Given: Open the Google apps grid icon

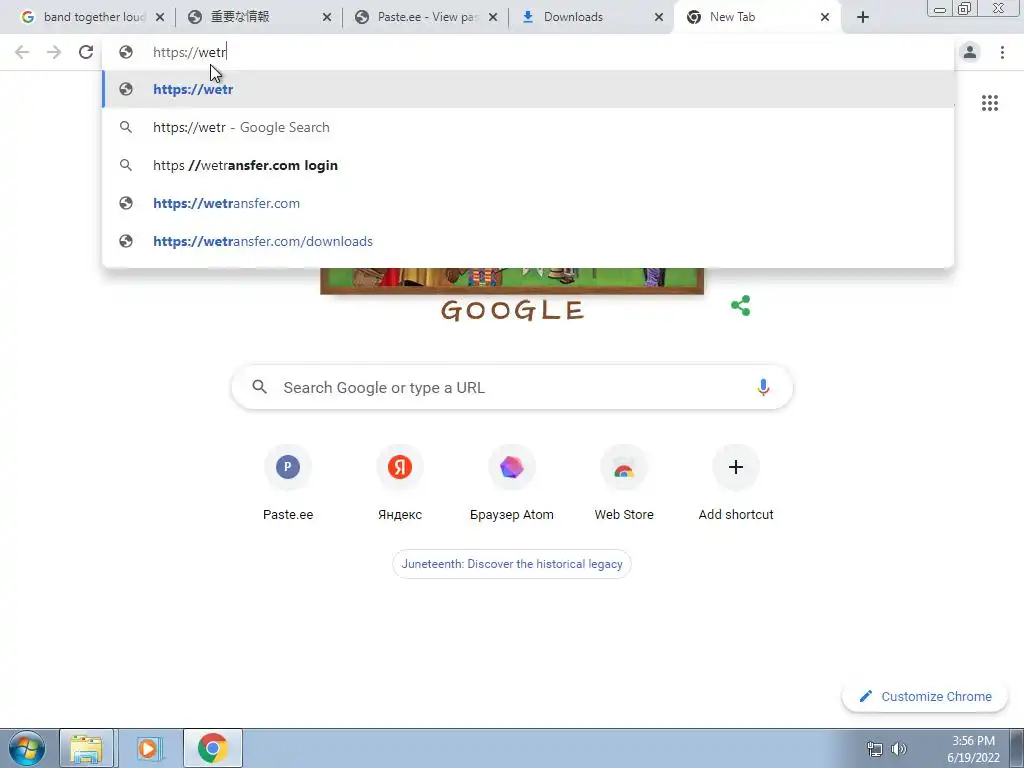Looking at the screenshot, I should pyautogui.click(x=989, y=103).
